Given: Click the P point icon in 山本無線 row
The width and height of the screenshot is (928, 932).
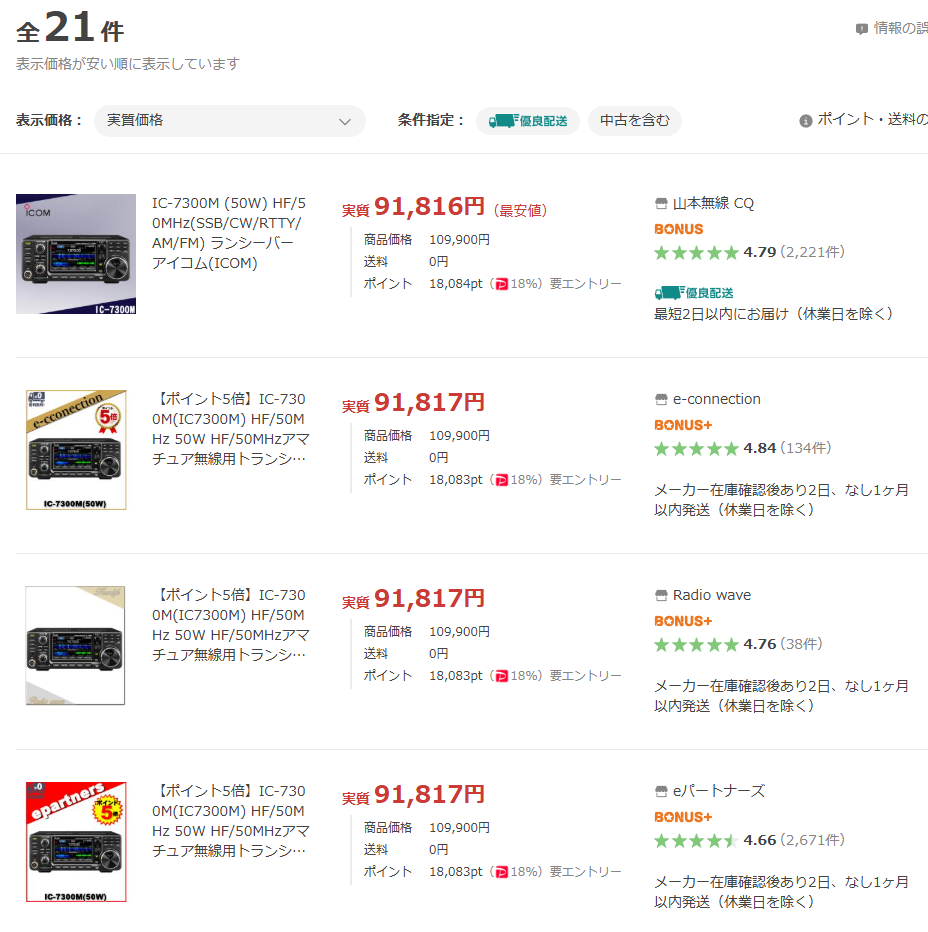Looking at the screenshot, I should (x=502, y=285).
